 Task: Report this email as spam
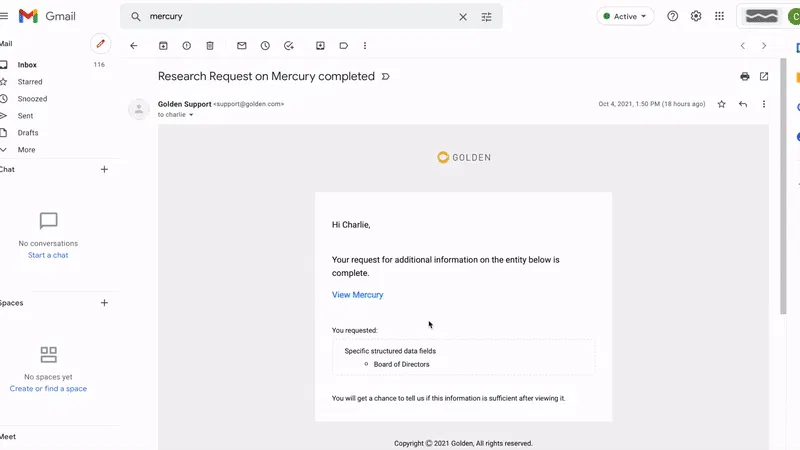[x=187, y=46]
